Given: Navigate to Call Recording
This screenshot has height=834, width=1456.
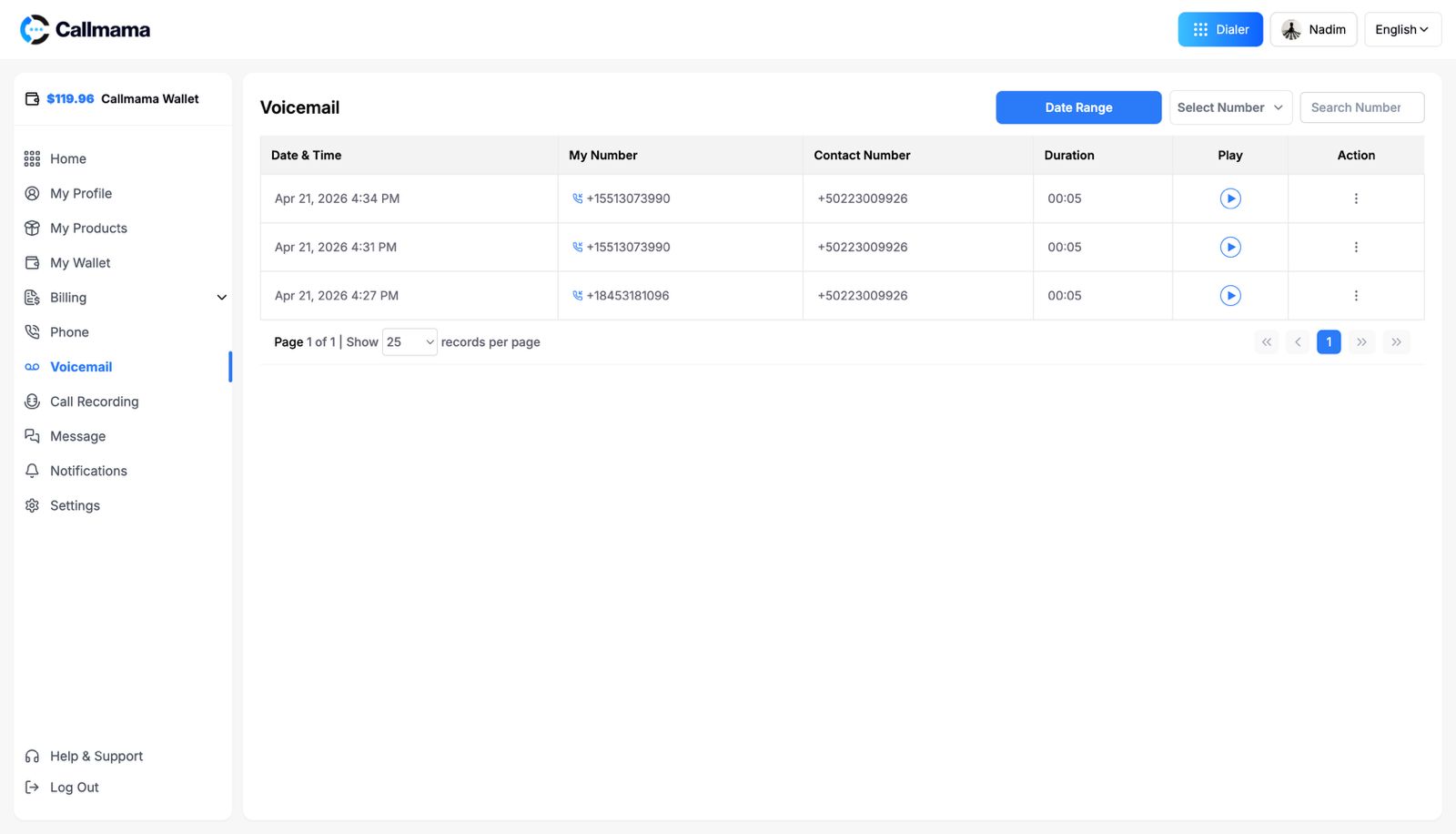Looking at the screenshot, I should (x=95, y=402).
